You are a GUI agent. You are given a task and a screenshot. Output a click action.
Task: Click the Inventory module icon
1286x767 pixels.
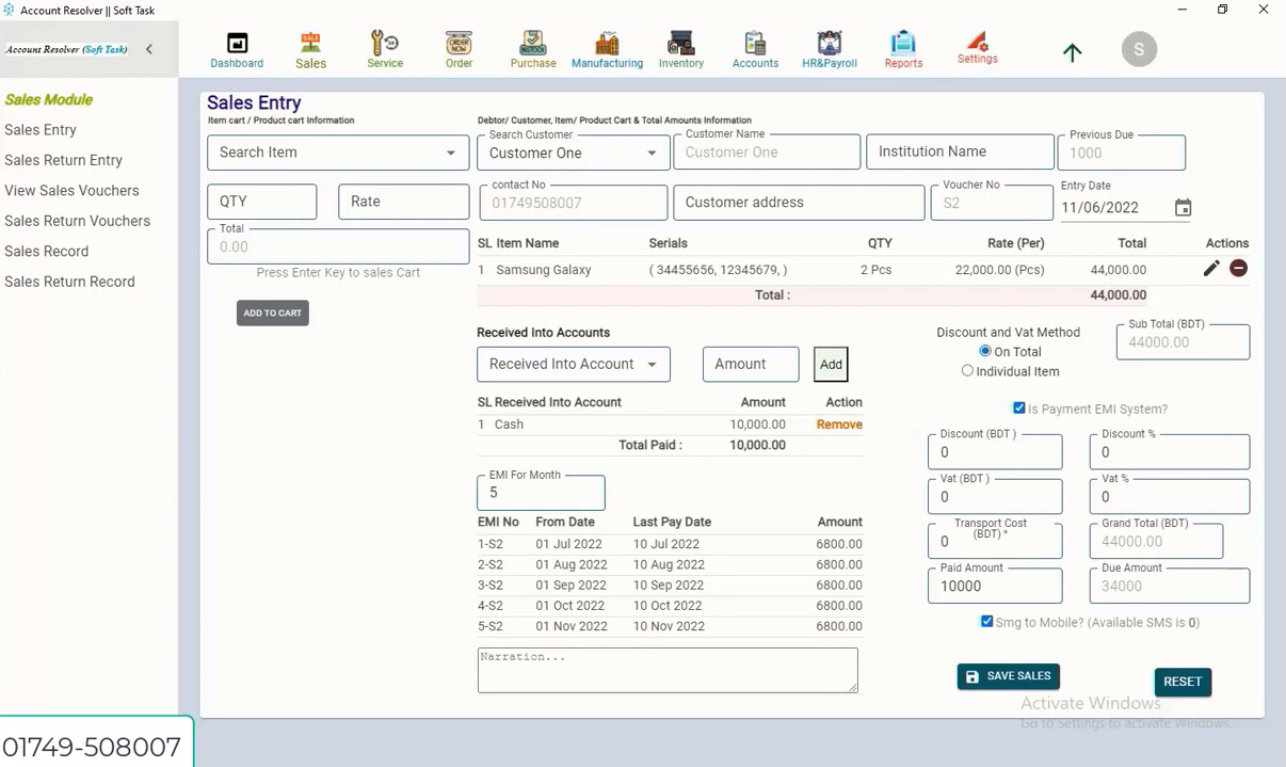680,49
